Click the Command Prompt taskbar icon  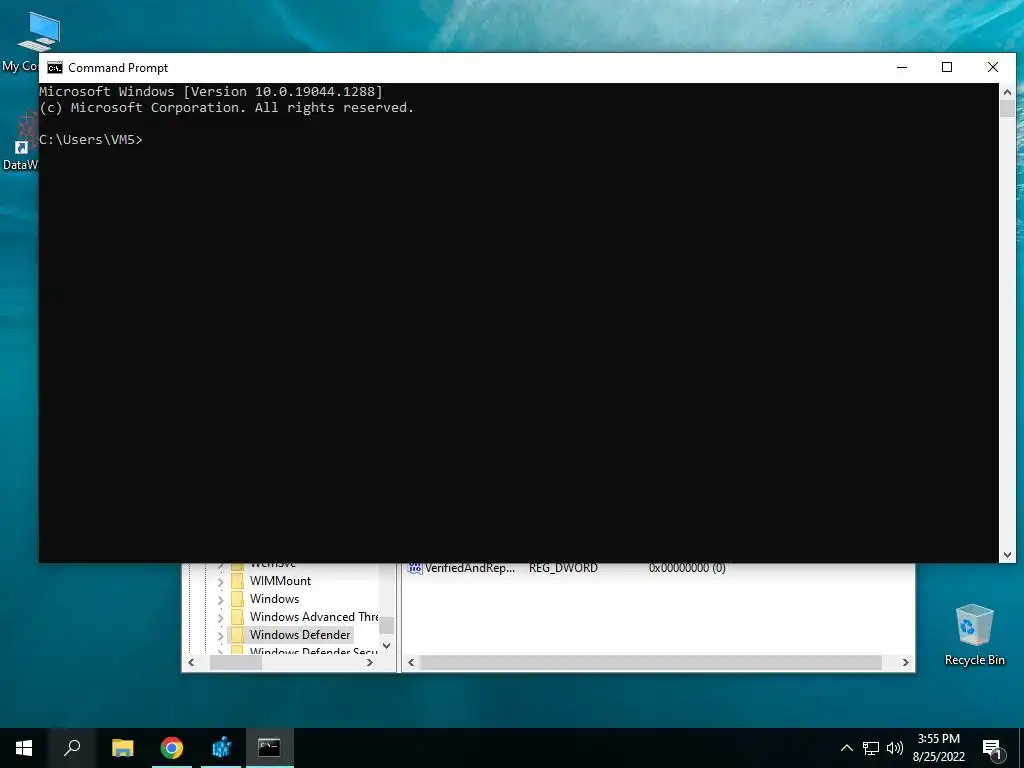pos(269,748)
